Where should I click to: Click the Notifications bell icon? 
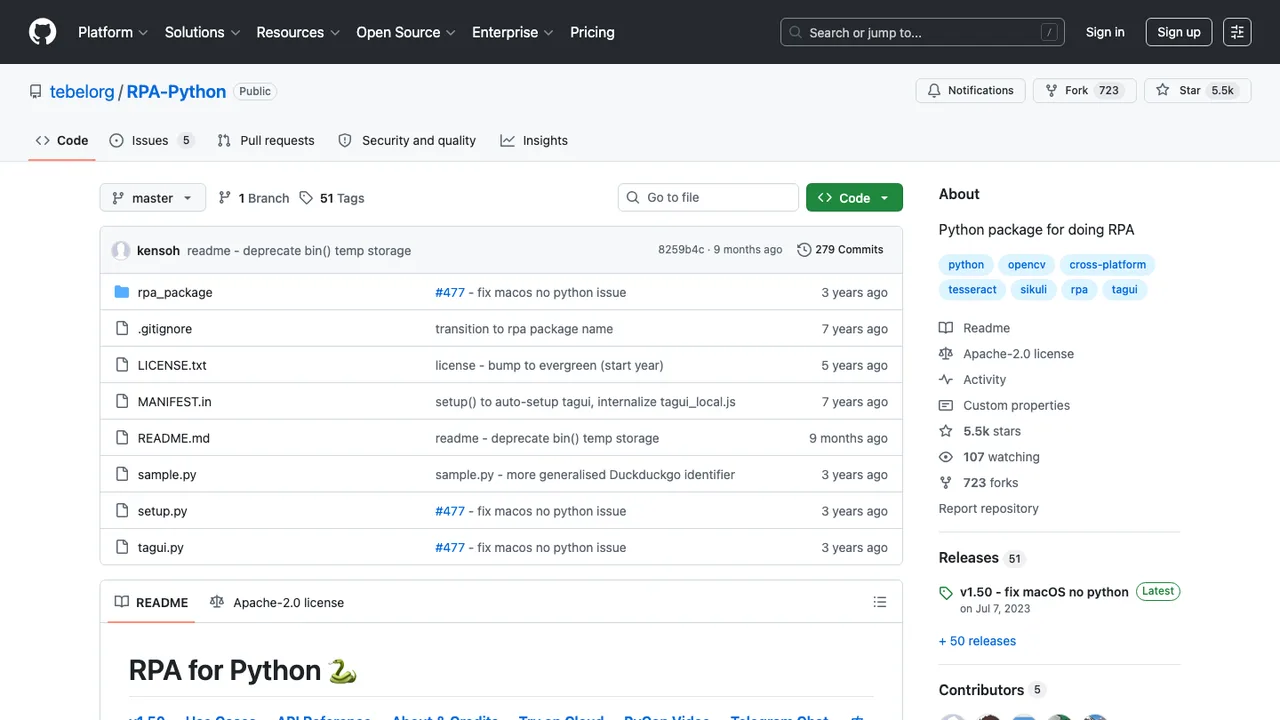pos(934,90)
